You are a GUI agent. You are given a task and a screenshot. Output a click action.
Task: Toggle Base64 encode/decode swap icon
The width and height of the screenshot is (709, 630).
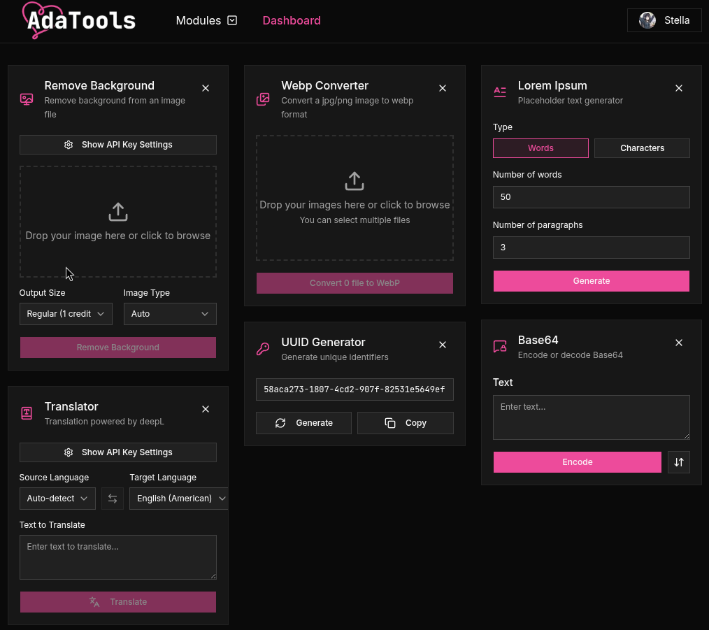[x=679, y=462]
